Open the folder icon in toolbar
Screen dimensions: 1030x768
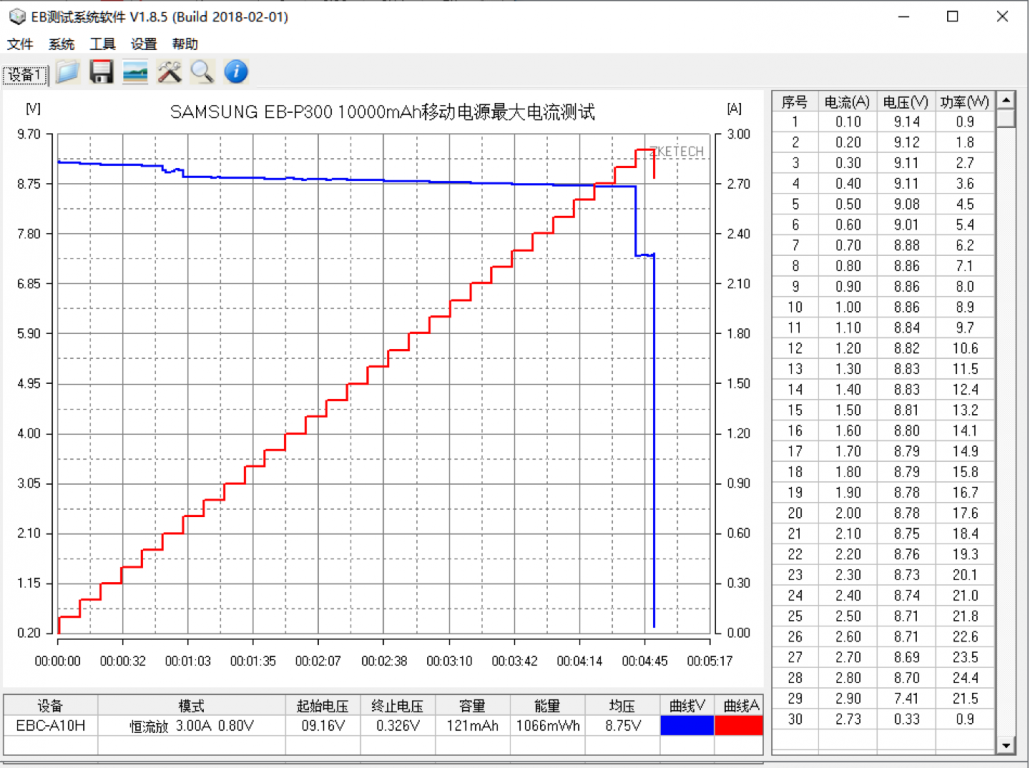[x=68, y=72]
